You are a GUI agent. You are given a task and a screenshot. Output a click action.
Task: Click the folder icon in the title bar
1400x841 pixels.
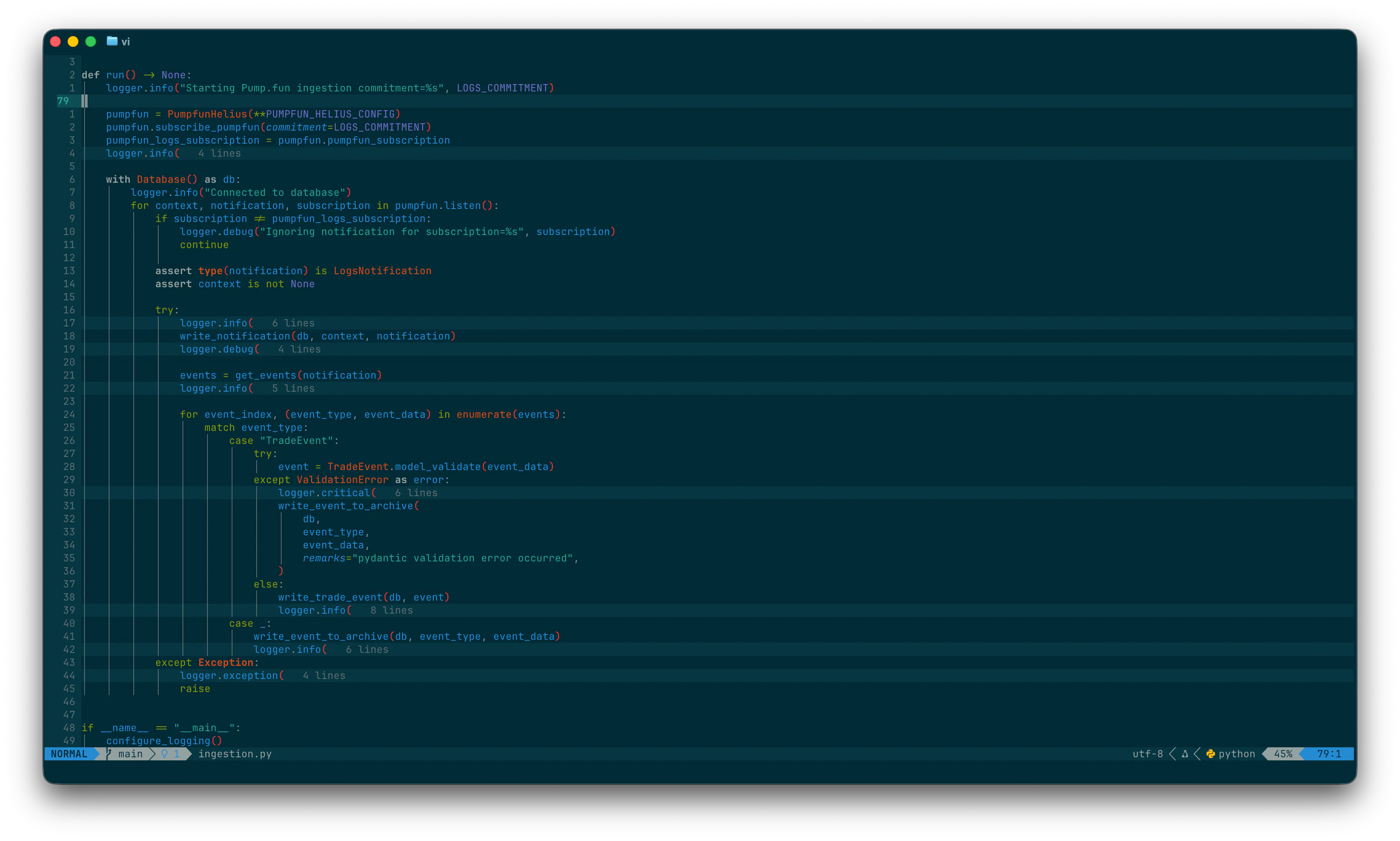(112, 41)
